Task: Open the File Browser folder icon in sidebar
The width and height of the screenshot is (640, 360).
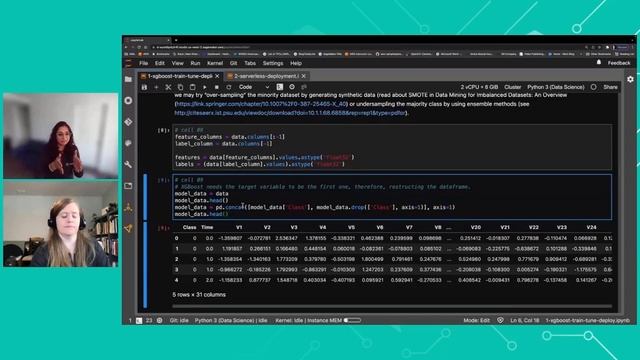Action: [x=128, y=79]
